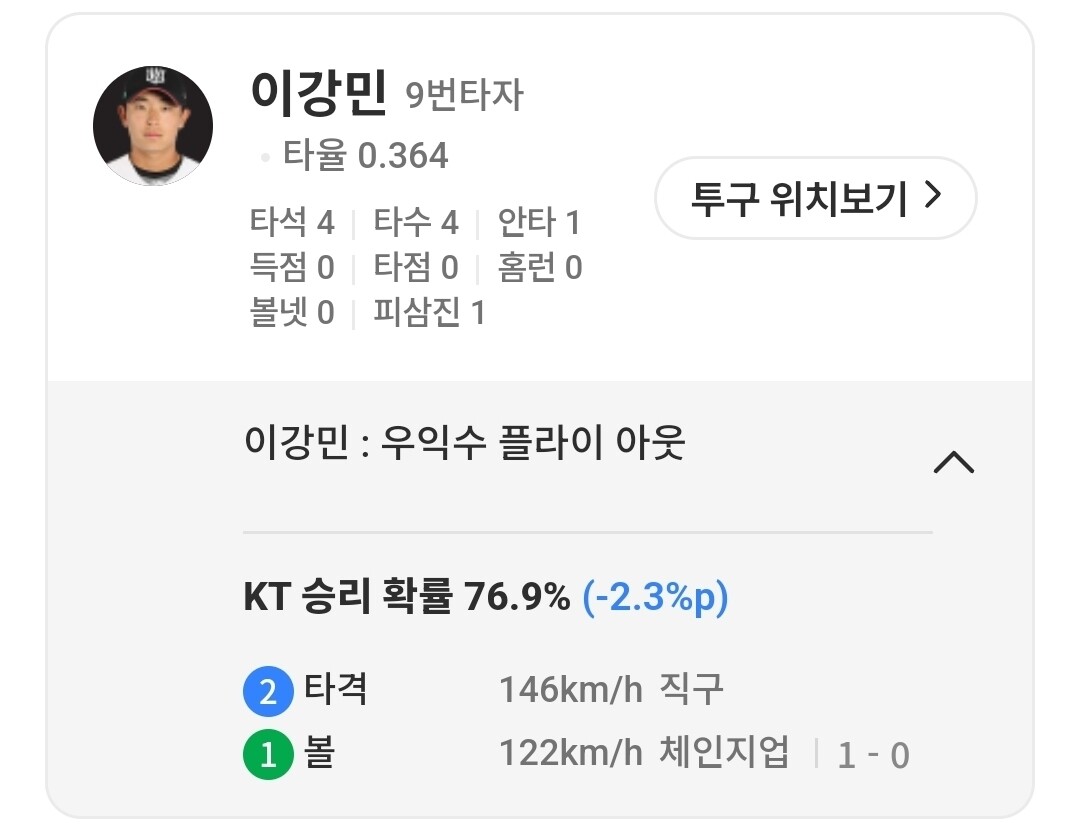The image size is (1079, 824).
Task: Tap the arrow inside 투구 위치보기 button
Action: click(x=933, y=197)
